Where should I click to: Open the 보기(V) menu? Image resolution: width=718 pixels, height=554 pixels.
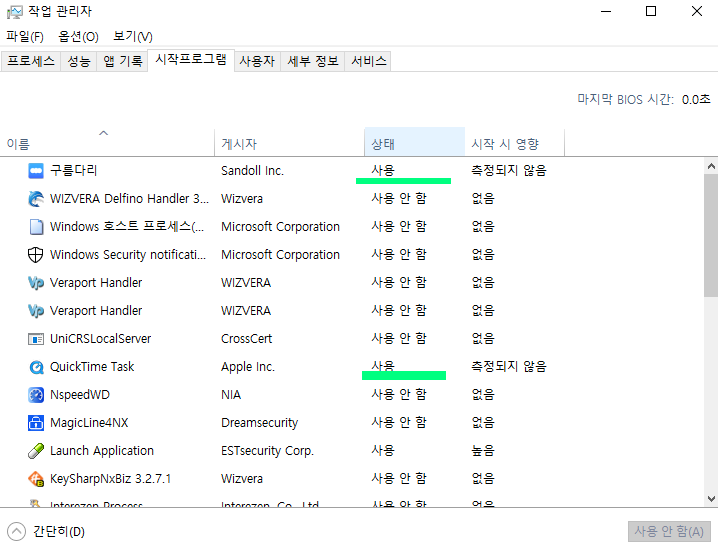(x=133, y=36)
